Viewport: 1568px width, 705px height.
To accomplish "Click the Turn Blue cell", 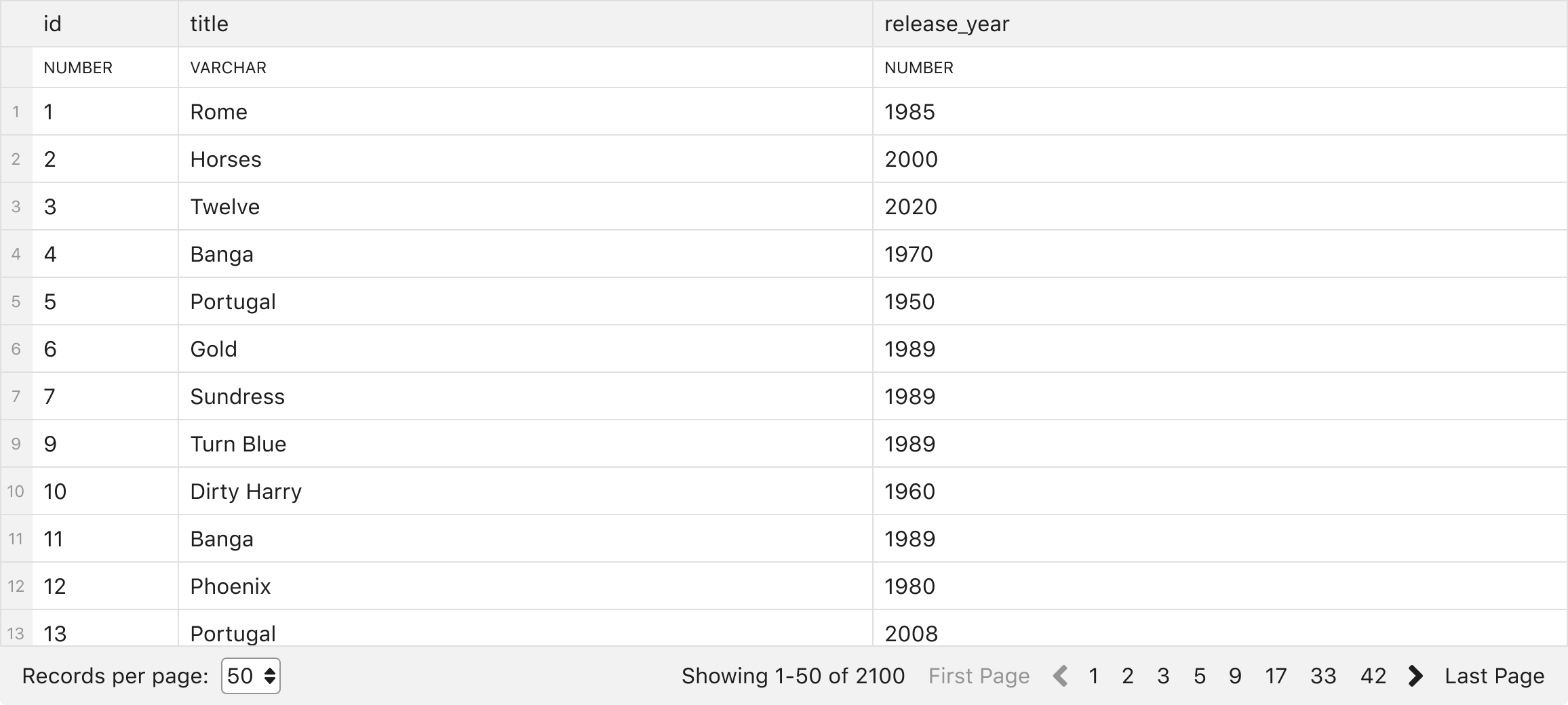I will [x=526, y=443].
